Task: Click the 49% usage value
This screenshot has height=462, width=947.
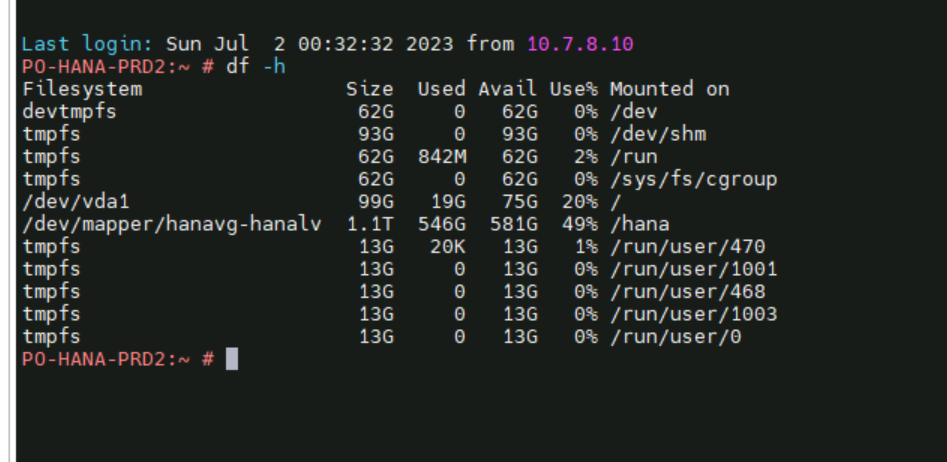Action: 580,225
